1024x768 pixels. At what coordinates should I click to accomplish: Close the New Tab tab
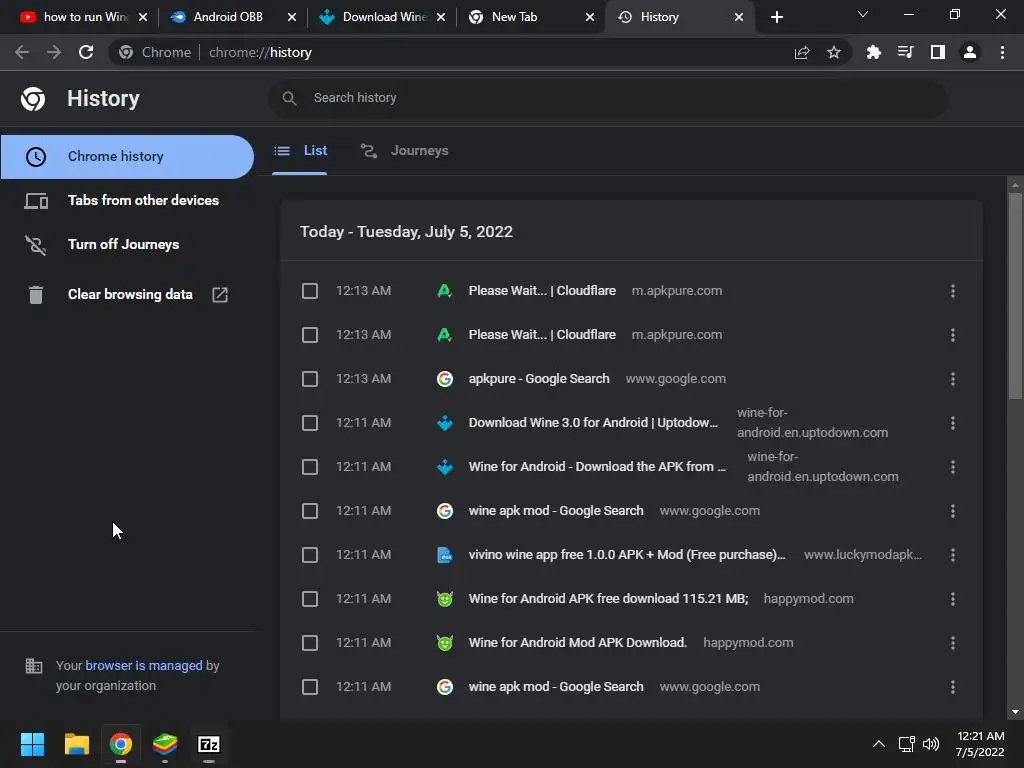[590, 17]
